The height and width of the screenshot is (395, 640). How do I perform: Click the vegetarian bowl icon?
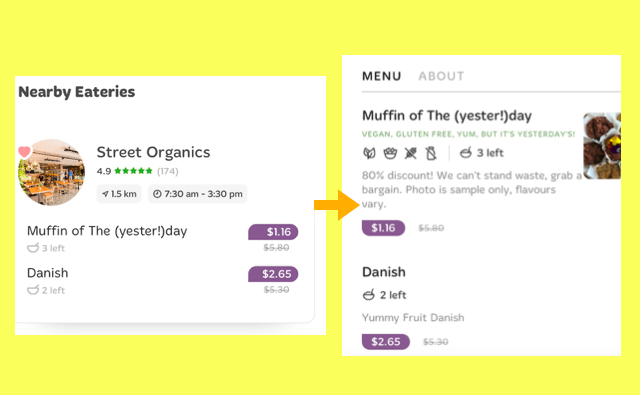[390, 153]
